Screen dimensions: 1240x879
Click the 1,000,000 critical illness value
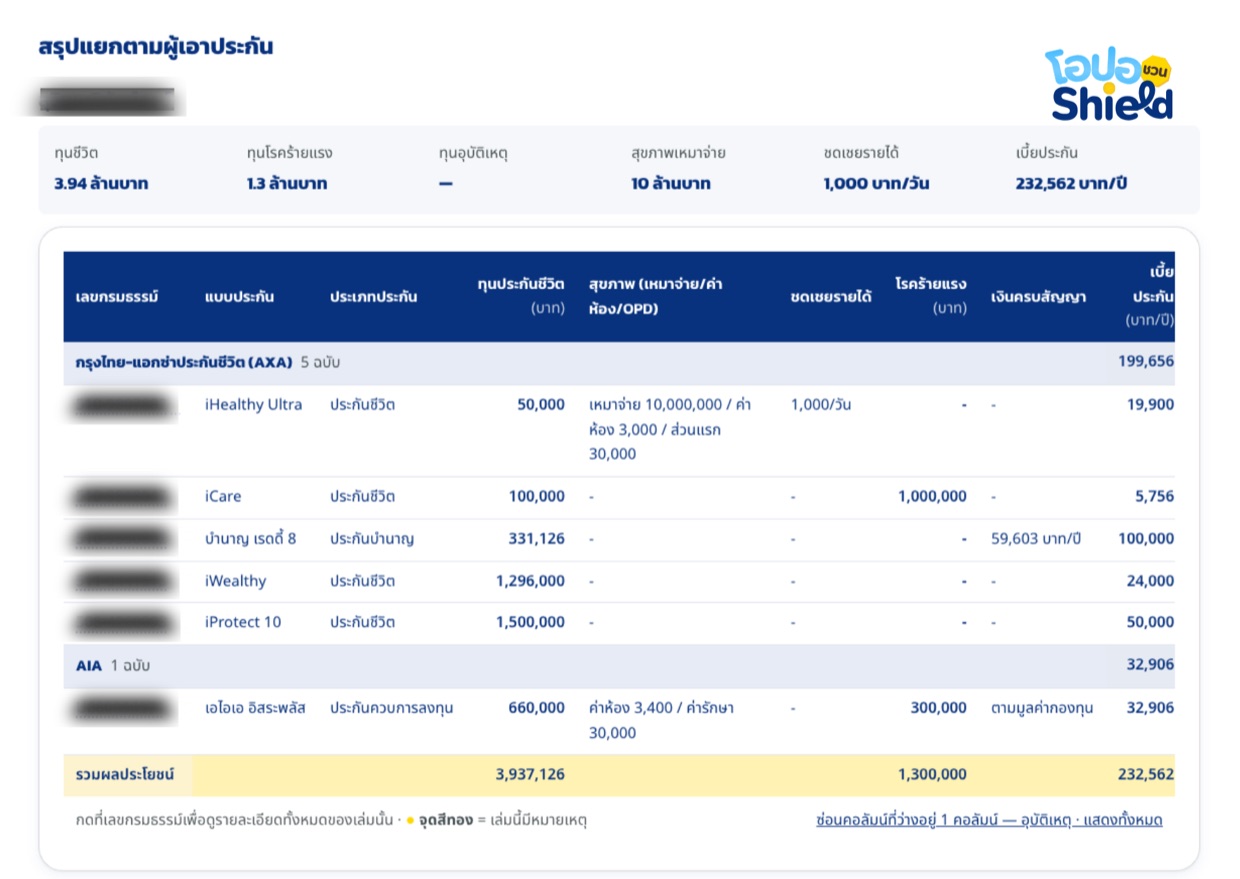point(933,497)
